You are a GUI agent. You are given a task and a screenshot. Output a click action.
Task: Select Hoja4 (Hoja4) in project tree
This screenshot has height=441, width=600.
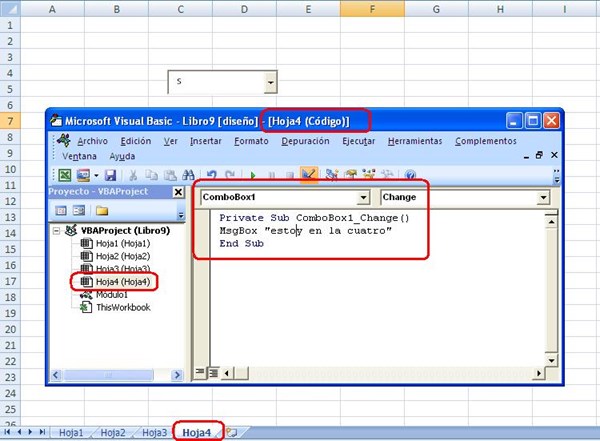(122, 282)
